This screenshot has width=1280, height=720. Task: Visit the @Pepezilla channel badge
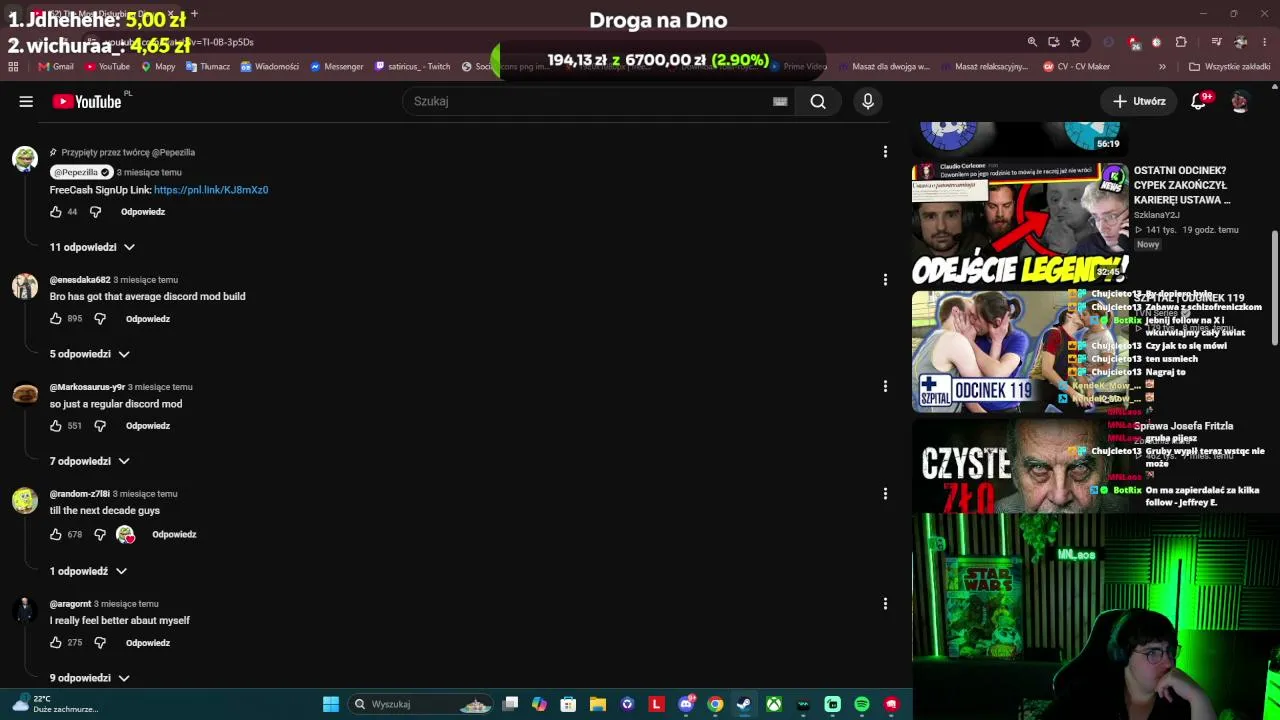[x=81, y=172]
